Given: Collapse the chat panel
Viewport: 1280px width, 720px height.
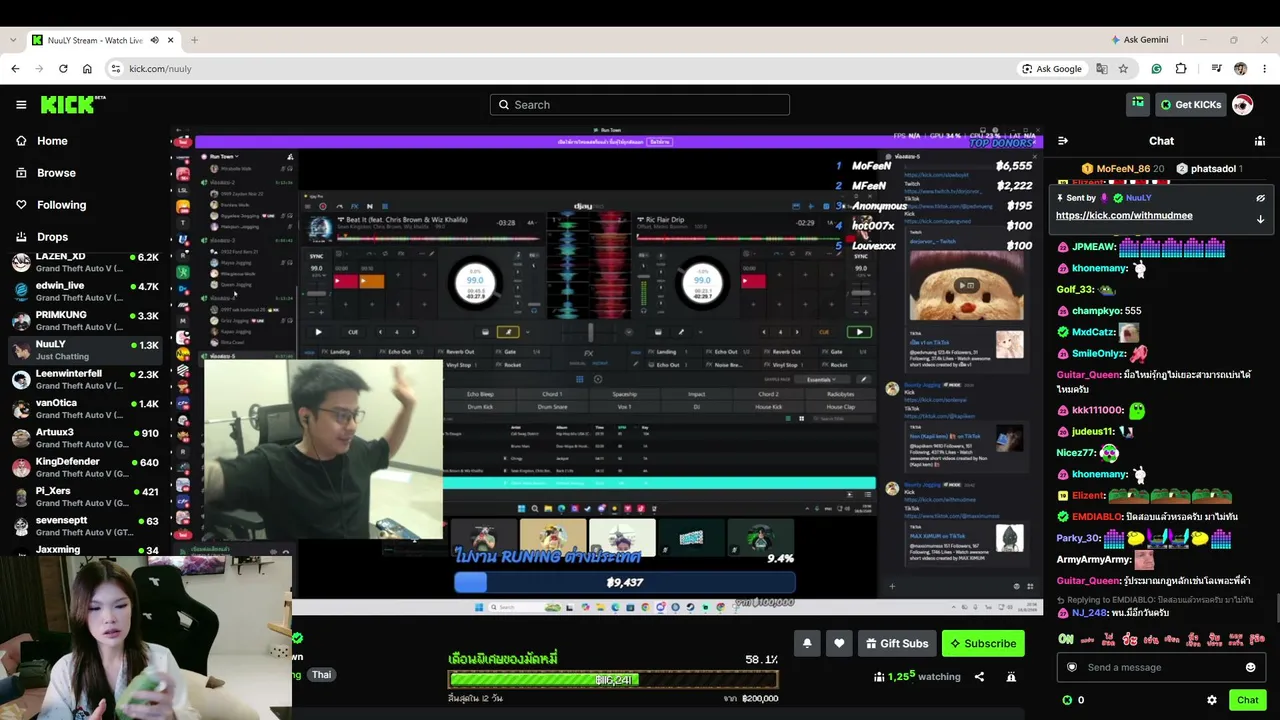Looking at the screenshot, I should coord(1063,141).
